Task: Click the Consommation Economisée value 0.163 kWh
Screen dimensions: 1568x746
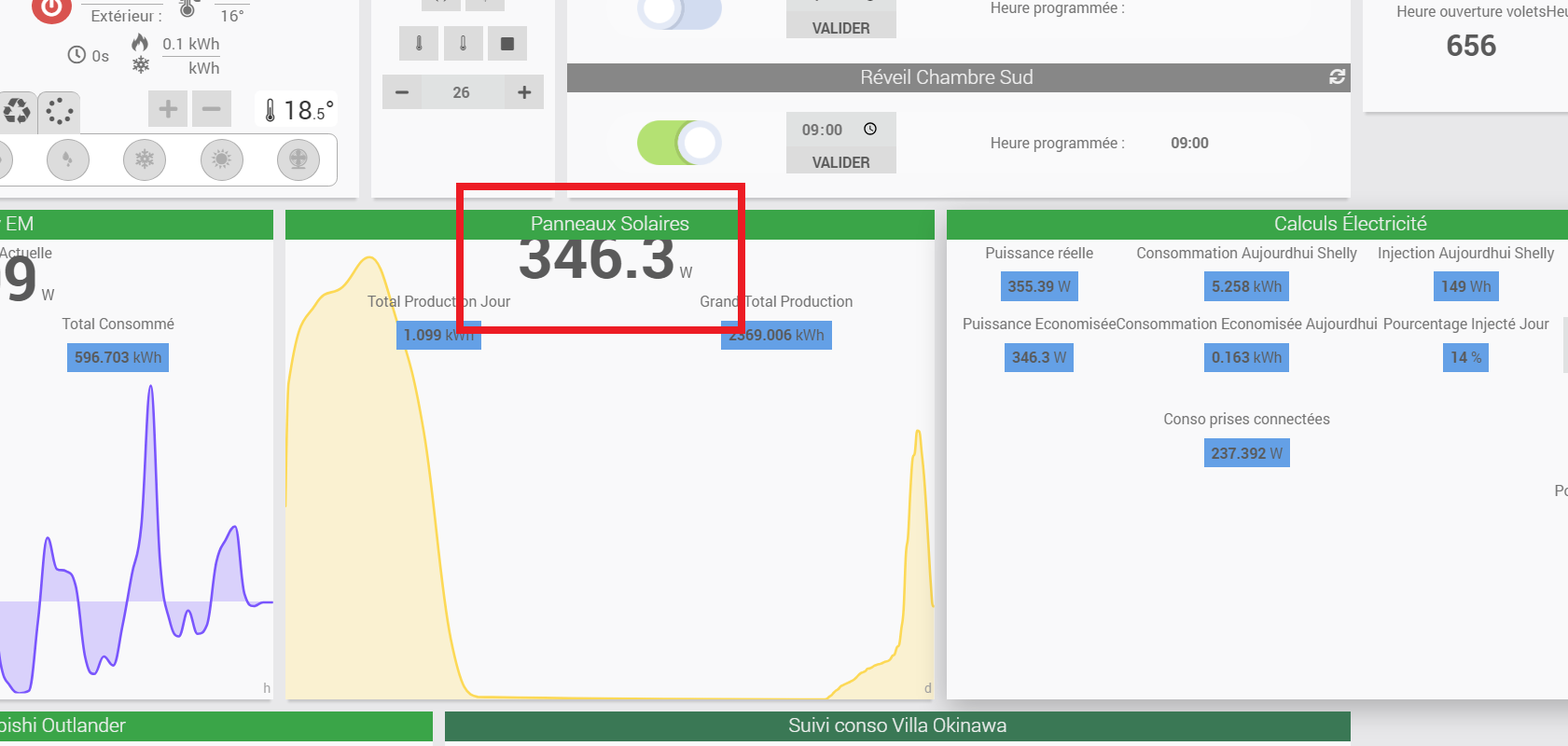Action: point(1246,357)
